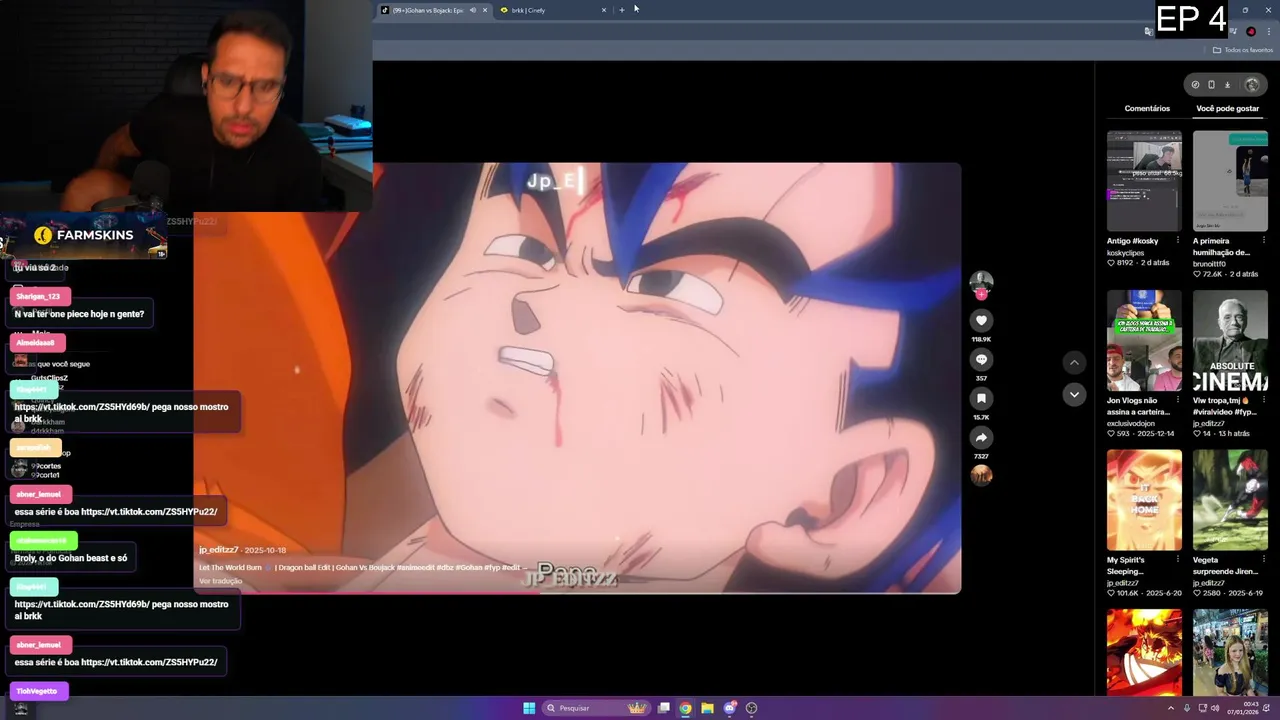Close the Gohan vs Bojack browser tab
Image resolution: width=1280 pixels, height=720 pixels.
pos(485,10)
